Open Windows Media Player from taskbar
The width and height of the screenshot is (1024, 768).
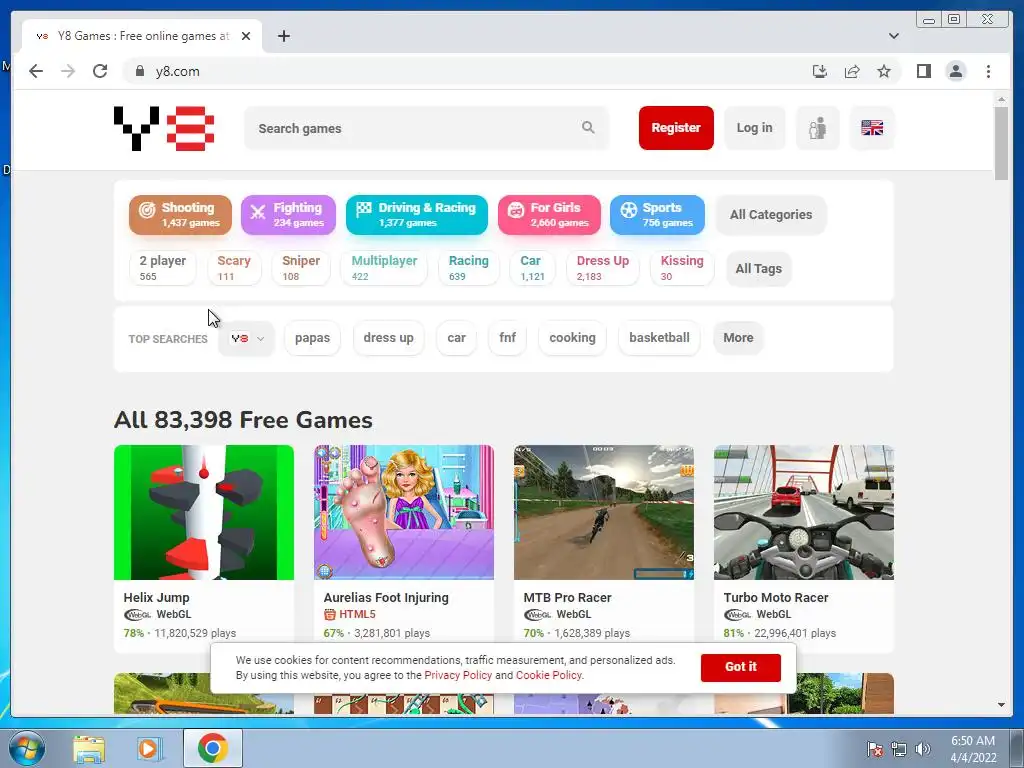coord(148,748)
